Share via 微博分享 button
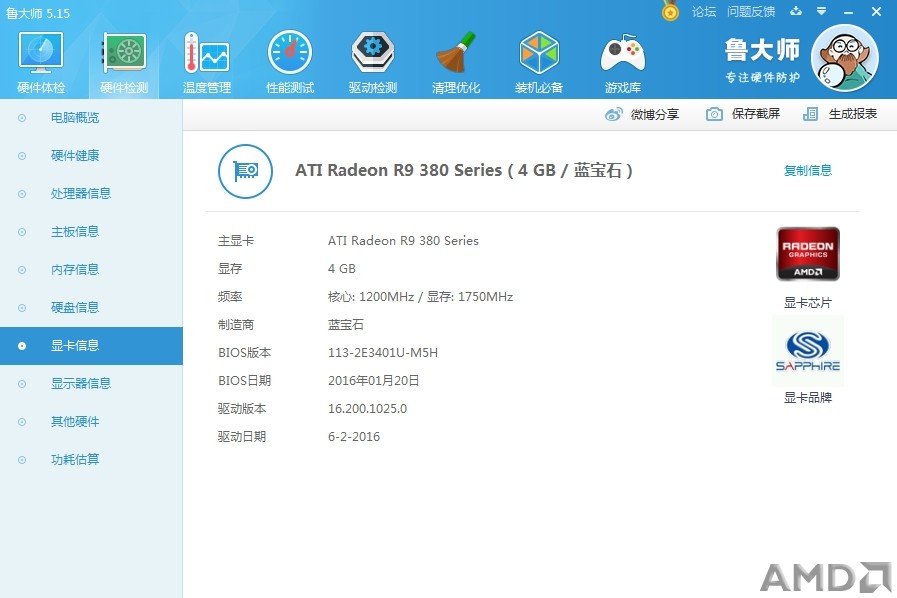This screenshot has height=598, width=897. click(642, 114)
